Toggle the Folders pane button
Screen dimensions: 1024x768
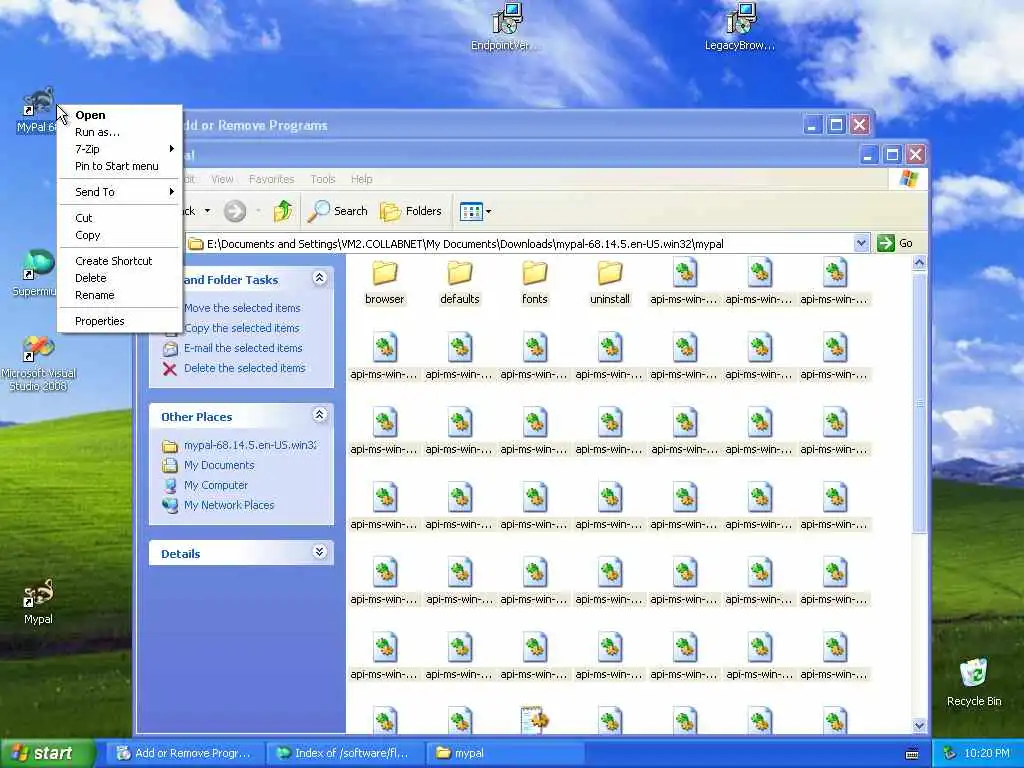[411, 211]
